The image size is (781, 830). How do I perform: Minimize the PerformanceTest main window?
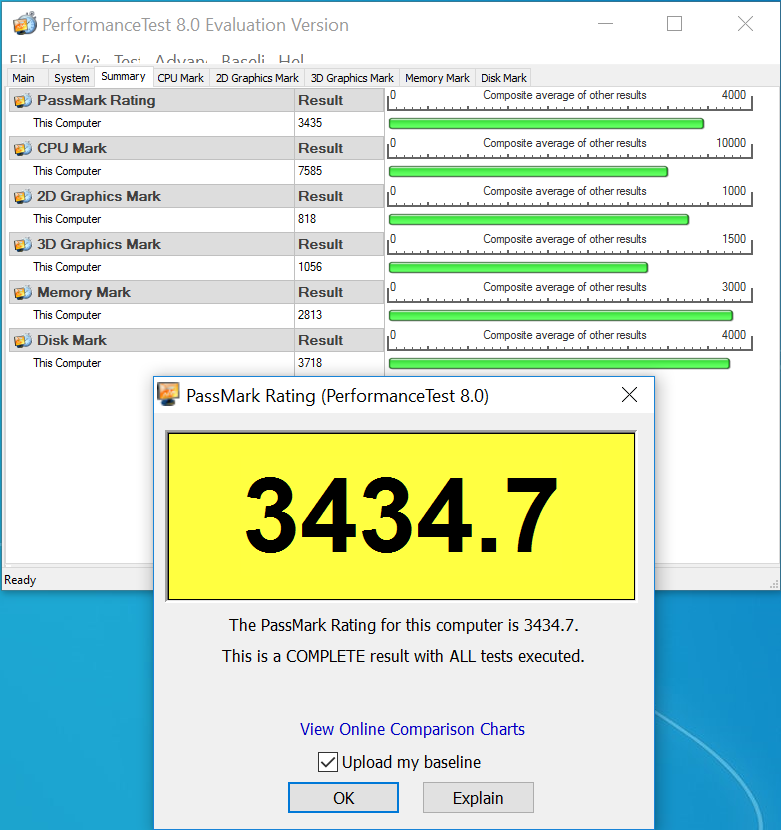605,24
